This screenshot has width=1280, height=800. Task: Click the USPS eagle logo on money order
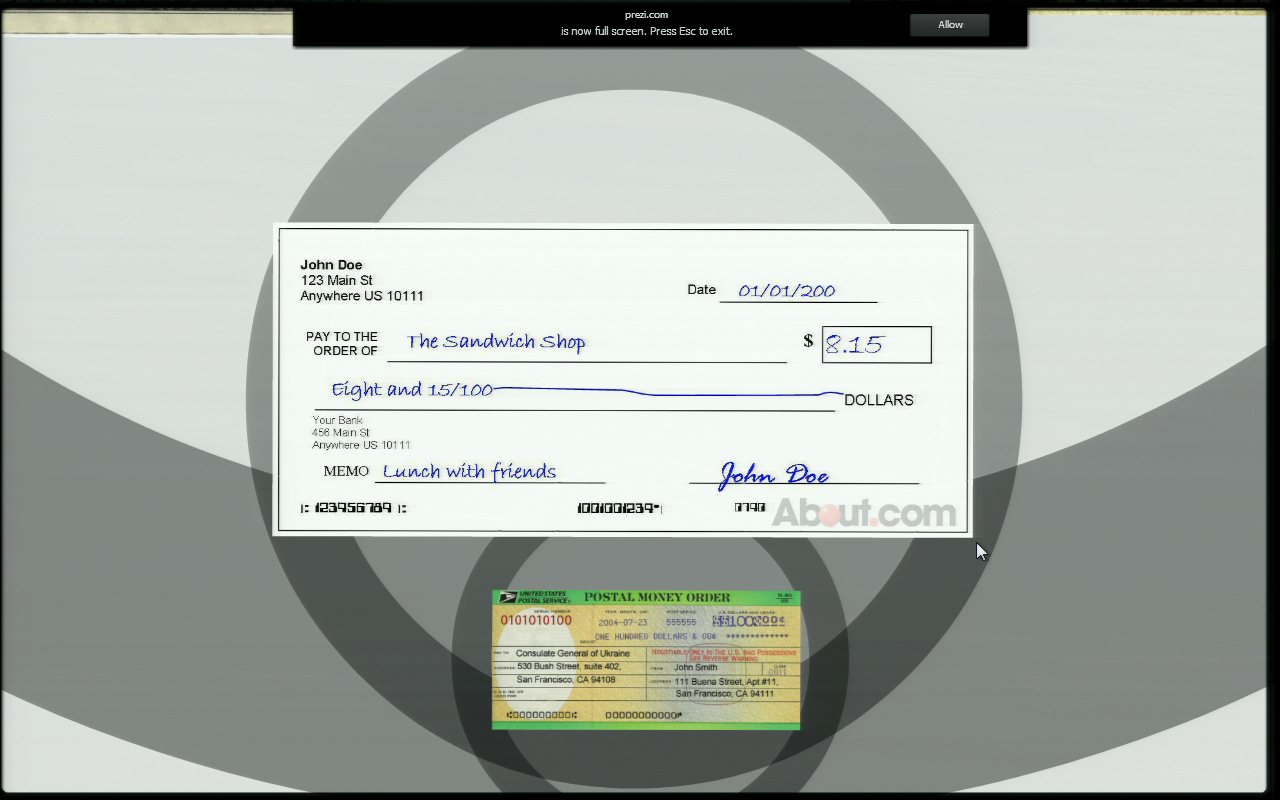(507, 597)
